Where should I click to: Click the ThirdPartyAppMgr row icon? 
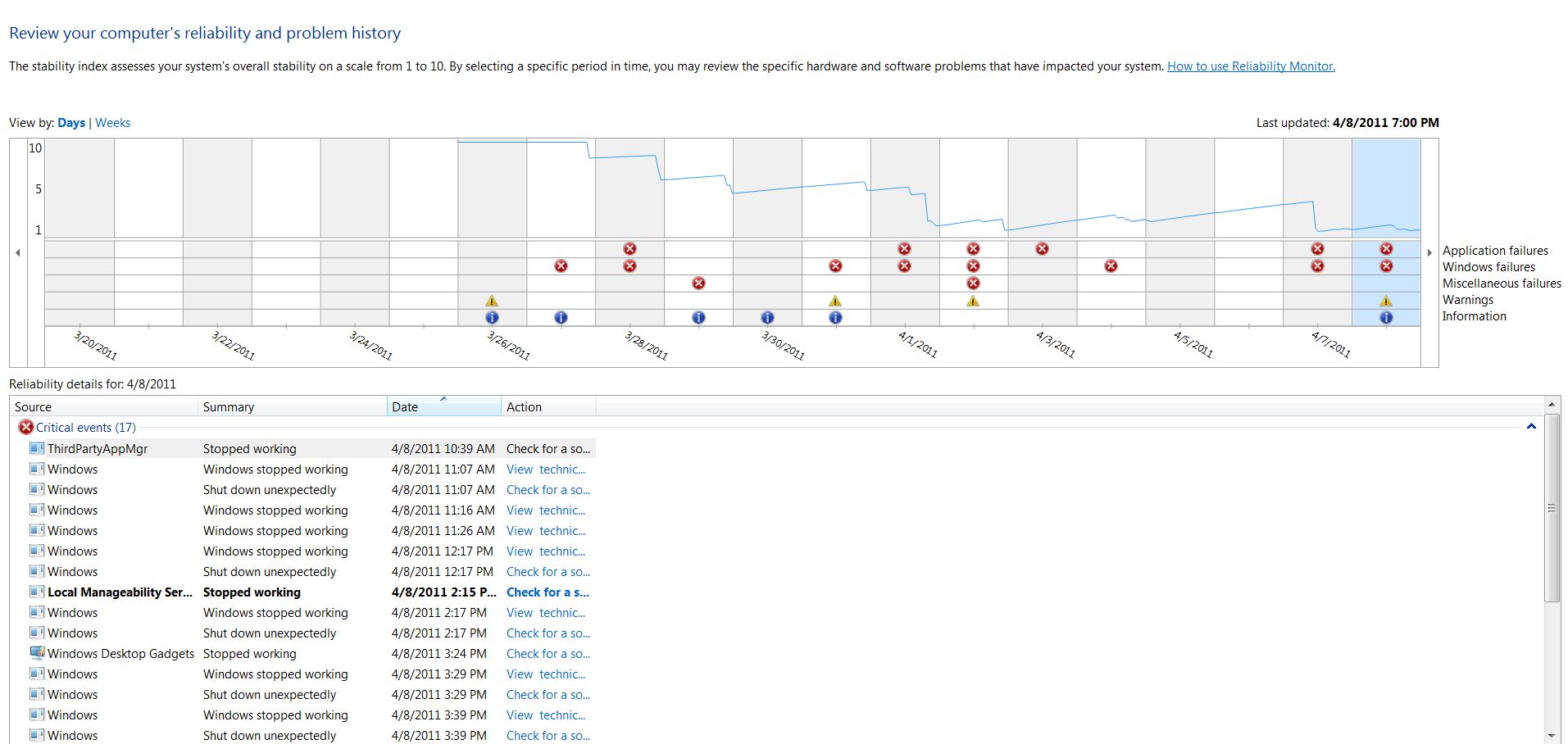pyautogui.click(x=37, y=448)
